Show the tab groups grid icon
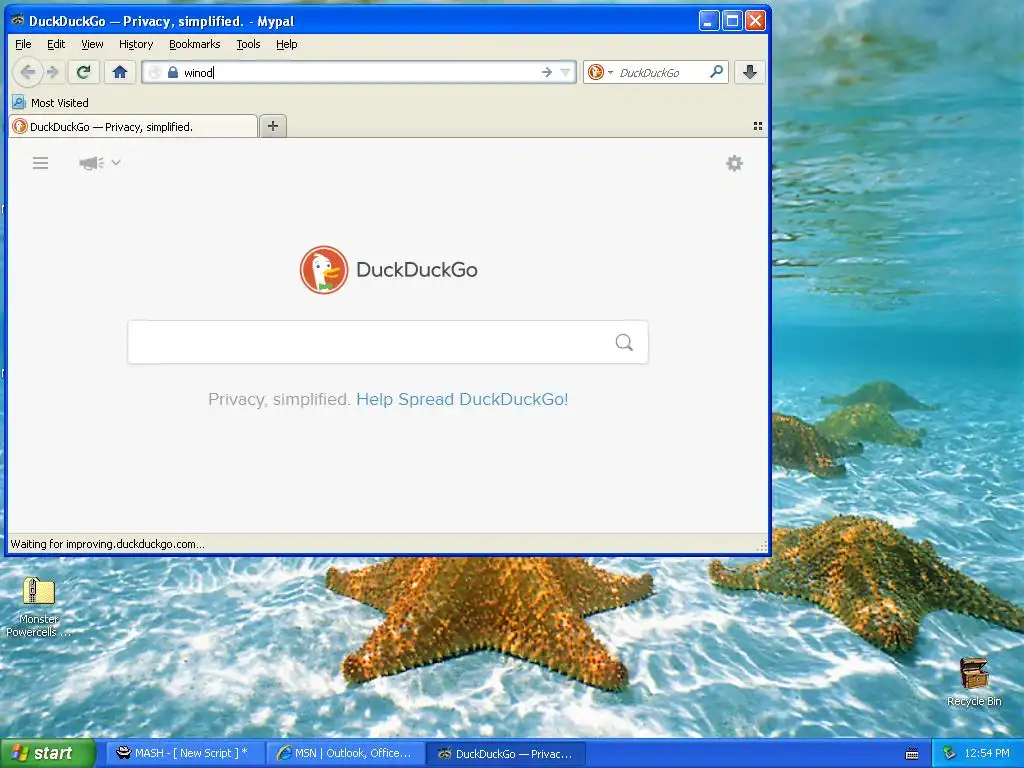Screen dimensions: 1024x768 [758, 126]
